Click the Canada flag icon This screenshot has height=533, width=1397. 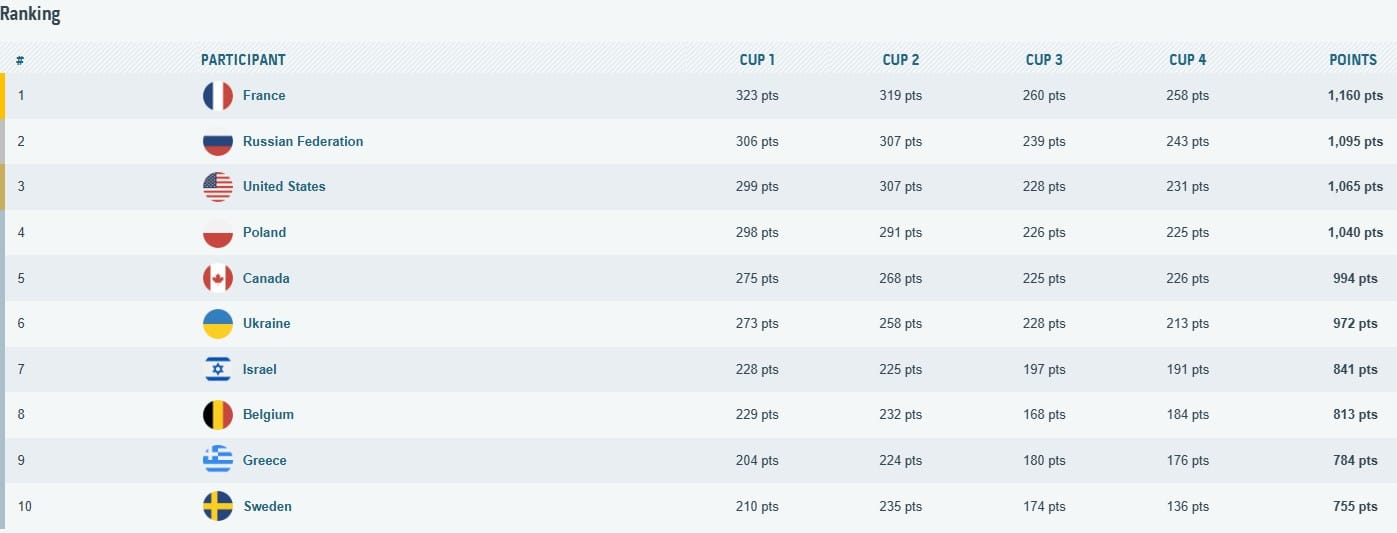click(x=218, y=279)
